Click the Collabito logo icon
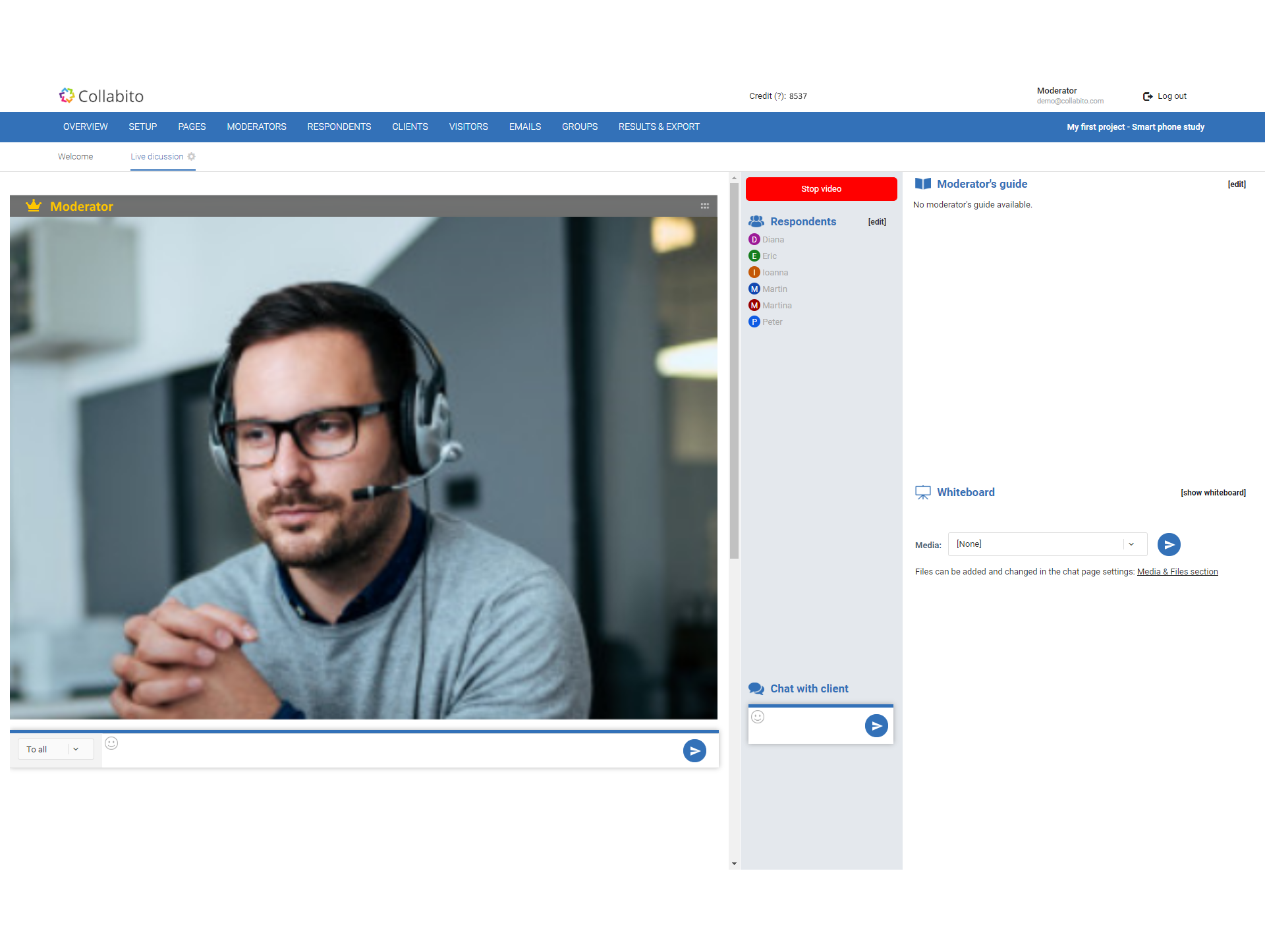The image size is (1265, 952). [67, 96]
